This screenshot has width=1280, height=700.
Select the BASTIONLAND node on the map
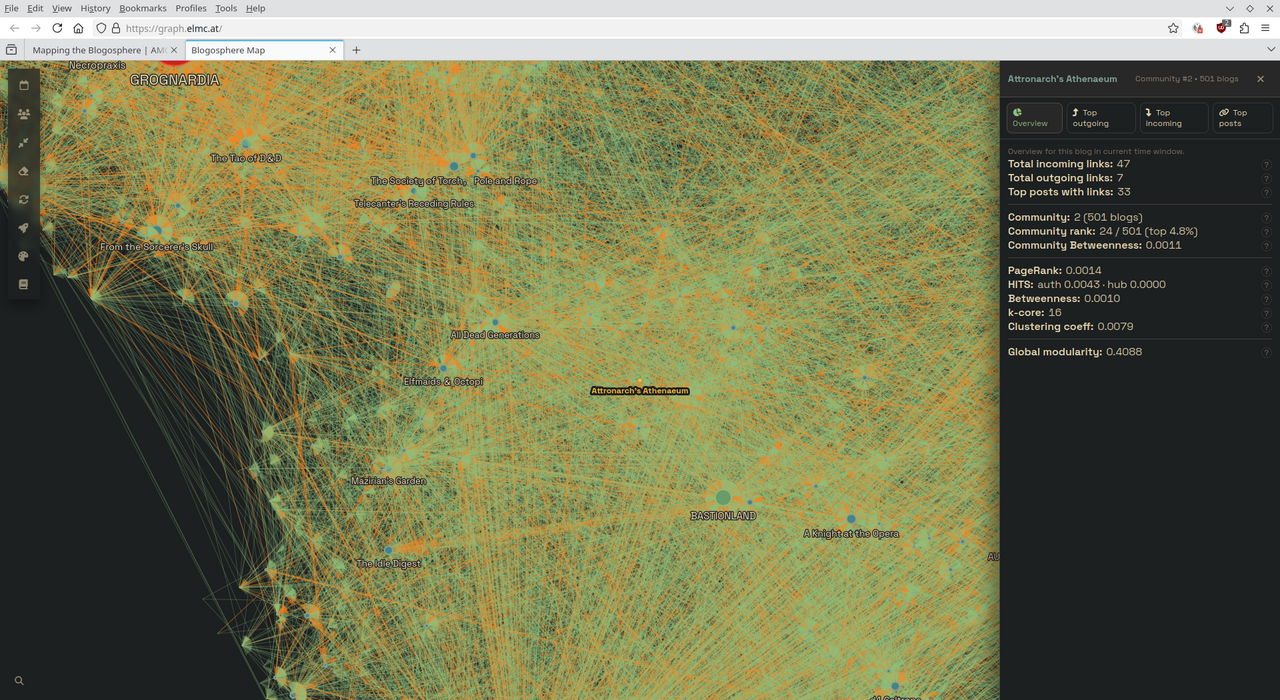click(x=723, y=498)
